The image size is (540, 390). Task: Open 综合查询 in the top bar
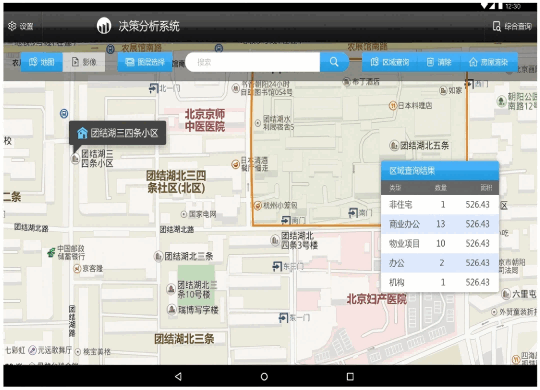[x=512, y=26]
